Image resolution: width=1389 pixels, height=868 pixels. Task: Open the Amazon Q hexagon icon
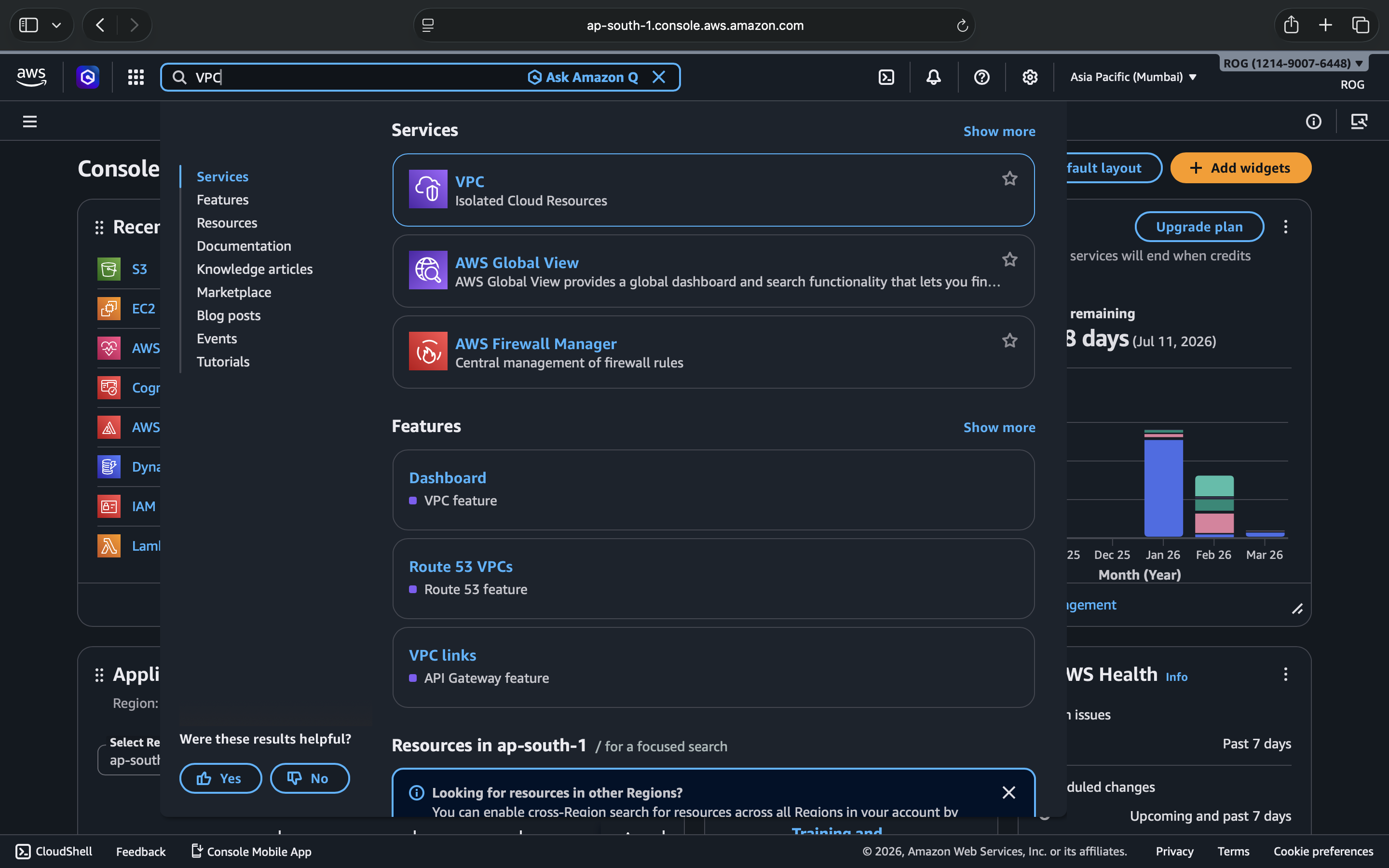[88, 77]
